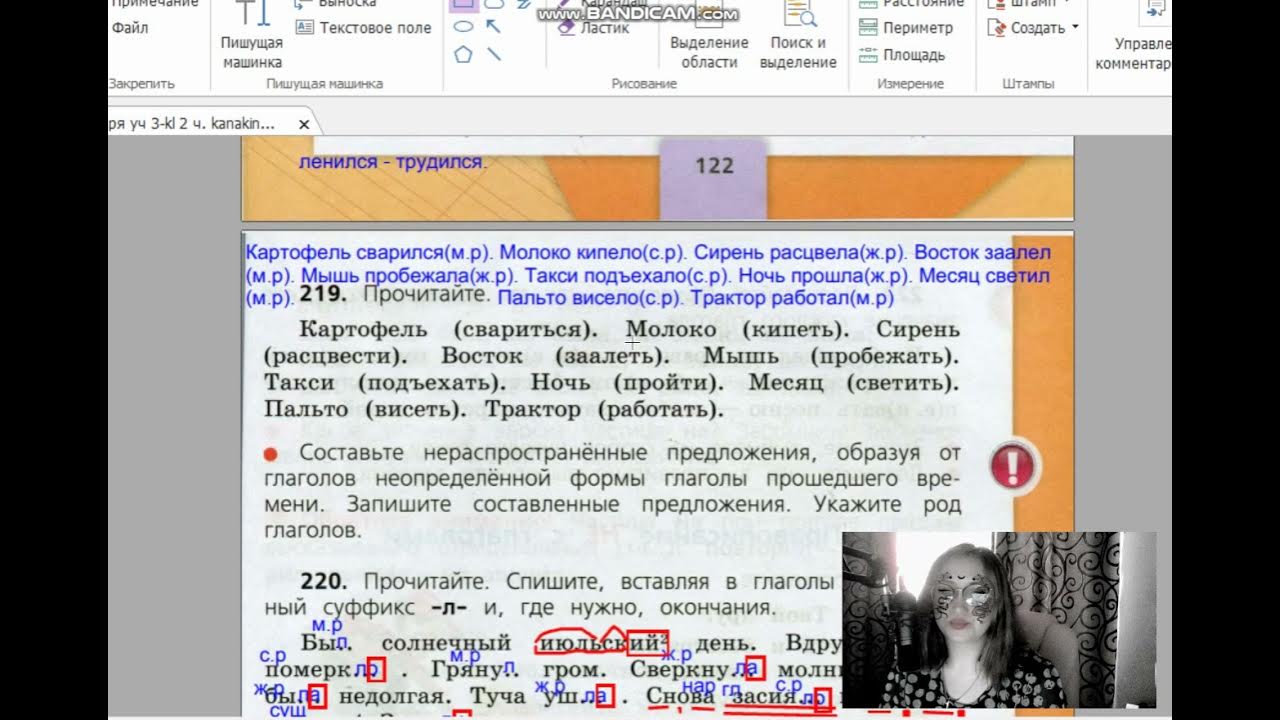Open the Create stamp dropdown (Создать)
This screenshot has height=720, width=1280.
1034,28
